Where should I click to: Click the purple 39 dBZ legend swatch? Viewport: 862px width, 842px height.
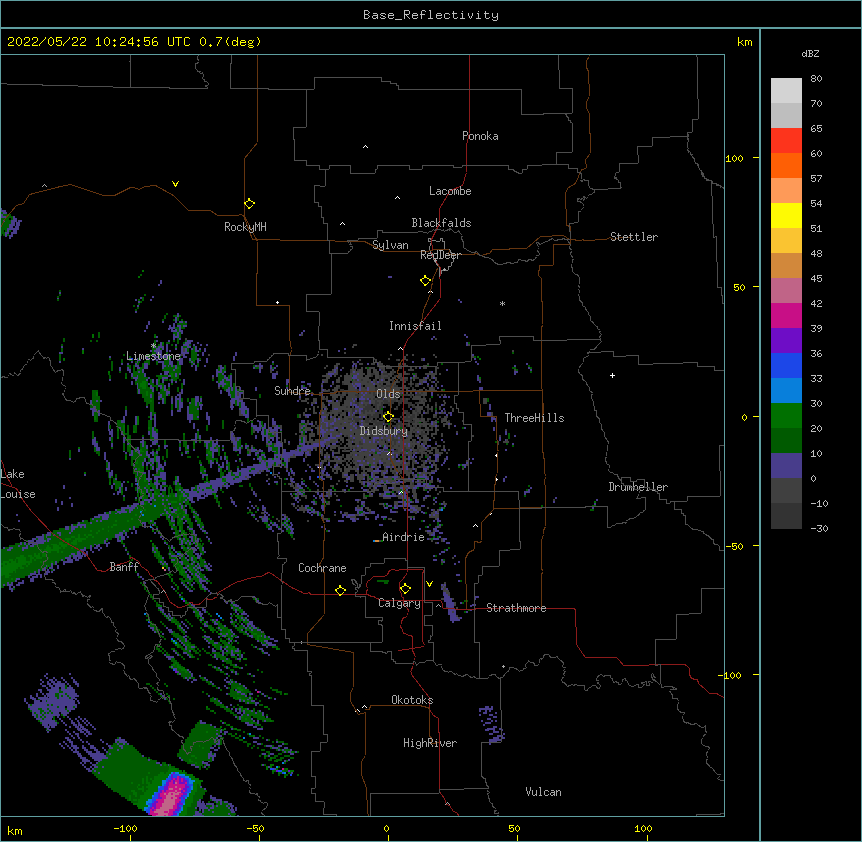(x=786, y=340)
